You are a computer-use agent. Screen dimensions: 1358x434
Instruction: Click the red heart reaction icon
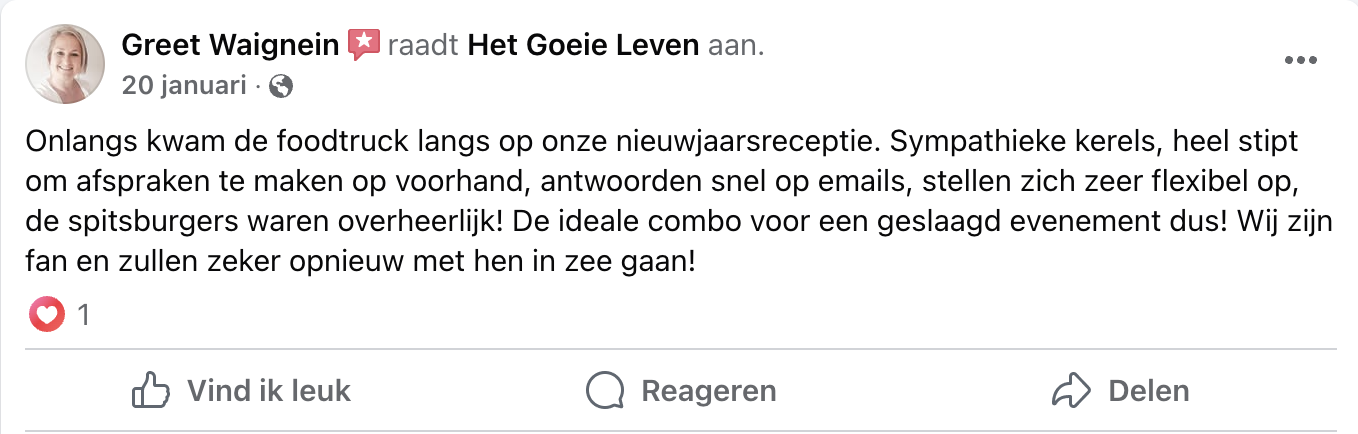(47, 316)
